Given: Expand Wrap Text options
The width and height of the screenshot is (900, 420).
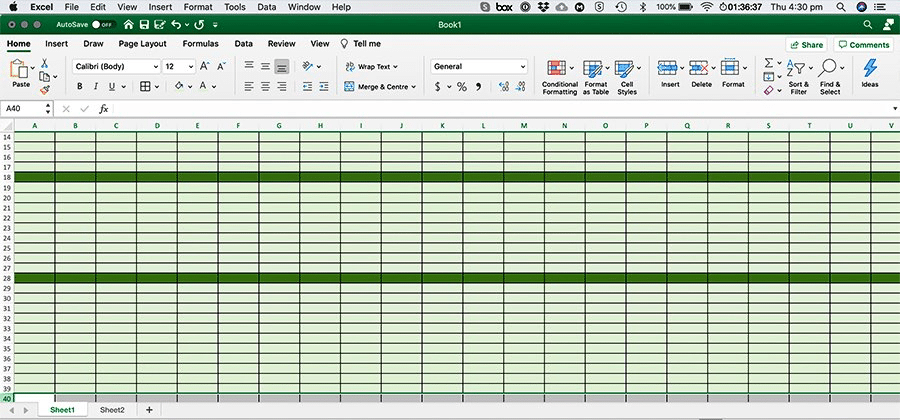Looking at the screenshot, I should (395, 67).
